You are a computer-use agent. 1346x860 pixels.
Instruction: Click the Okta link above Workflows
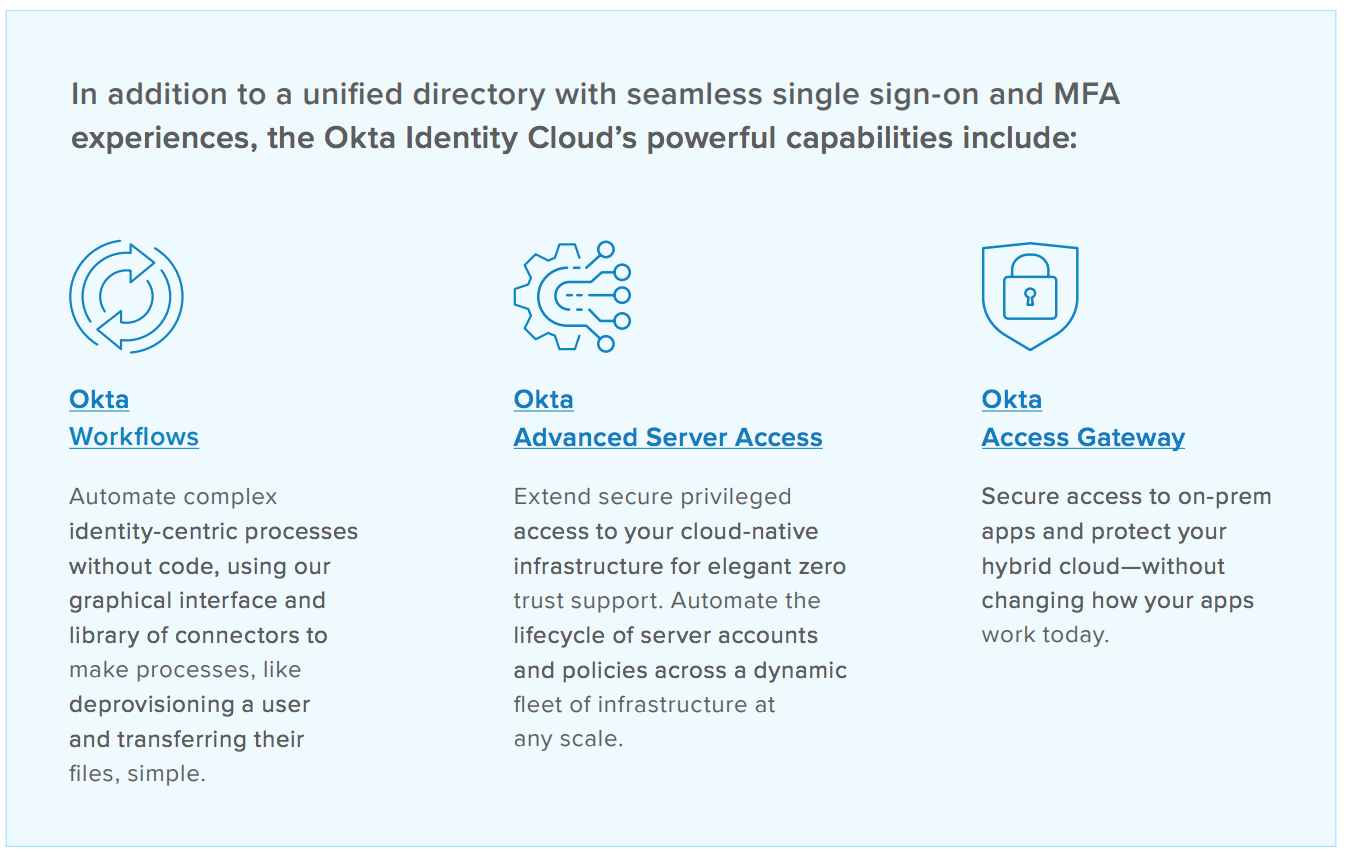[x=99, y=399]
